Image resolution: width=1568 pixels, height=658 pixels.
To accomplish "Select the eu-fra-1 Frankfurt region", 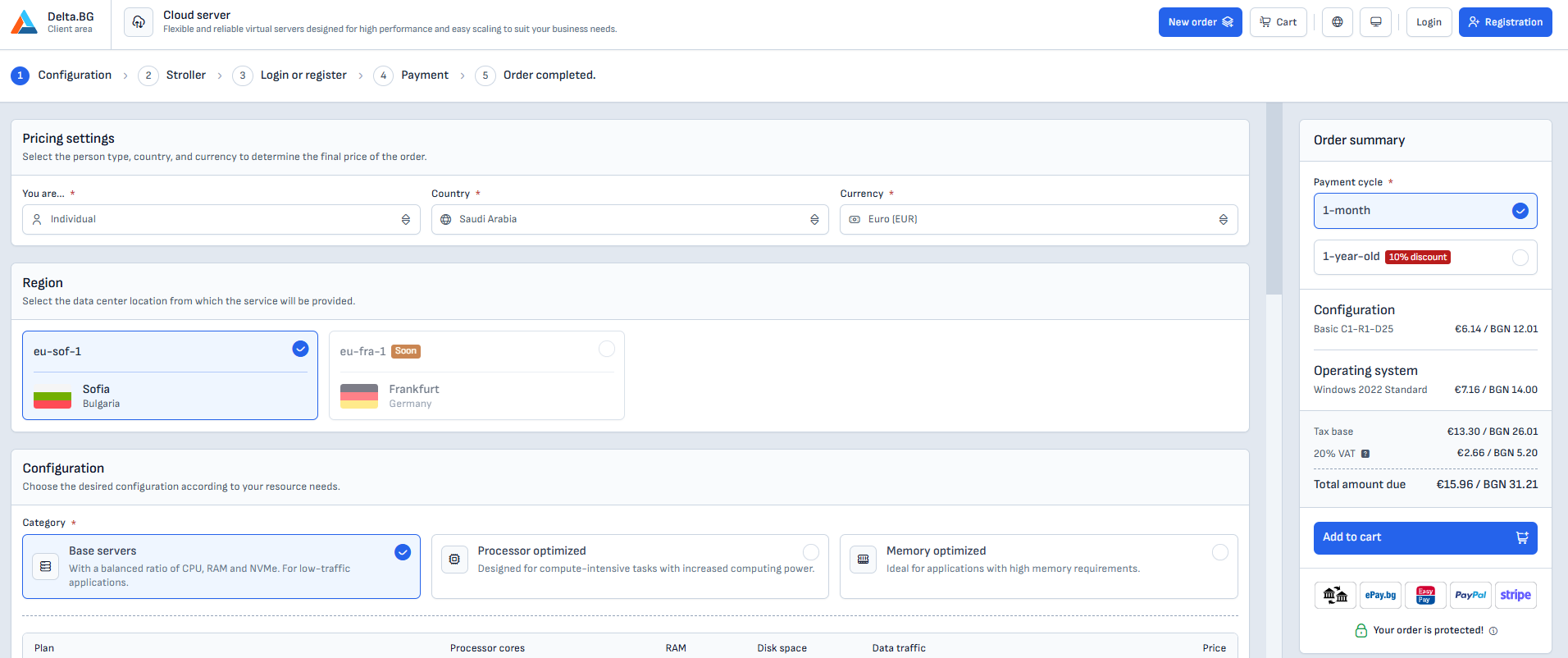I will 476,376.
